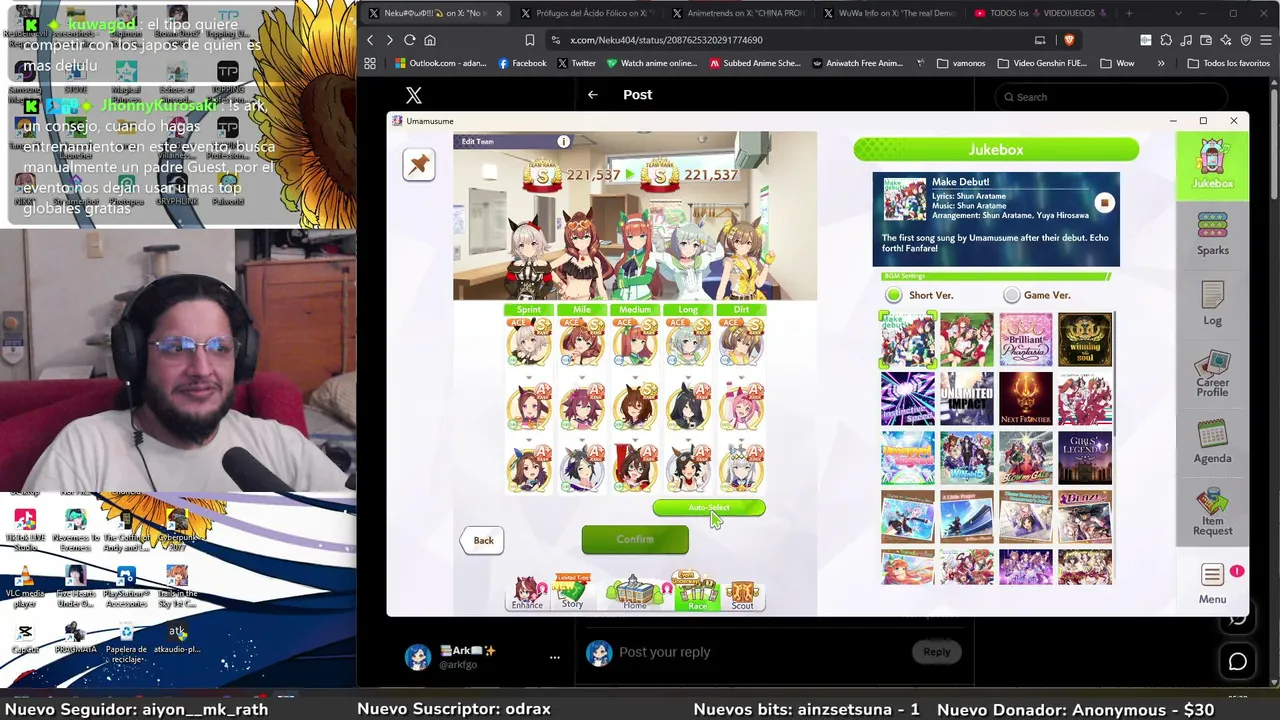This screenshot has height=720, width=1280.
Task: Select the Long ACE team member
Action: pos(687,341)
